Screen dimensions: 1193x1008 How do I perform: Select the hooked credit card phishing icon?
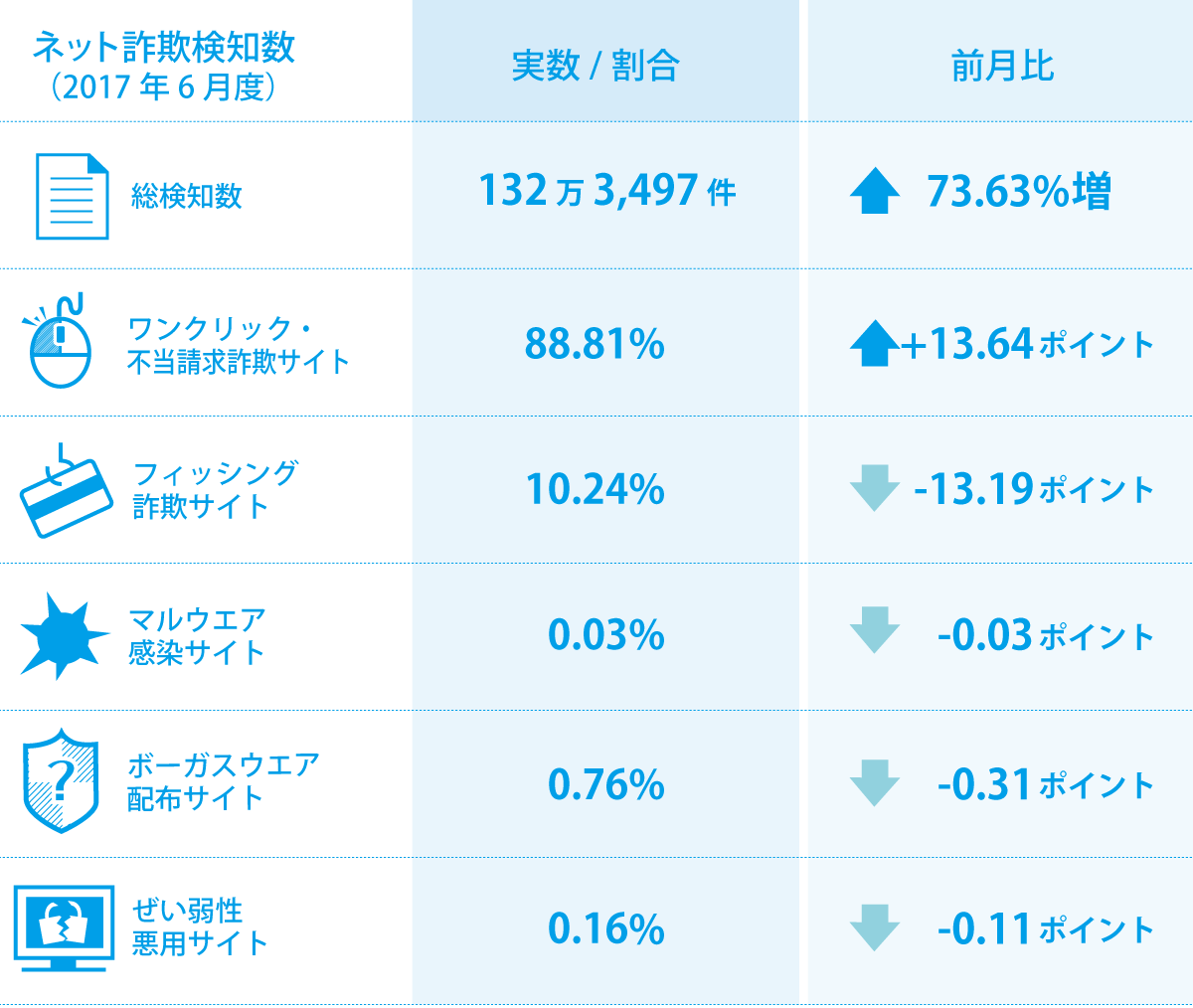67,491
